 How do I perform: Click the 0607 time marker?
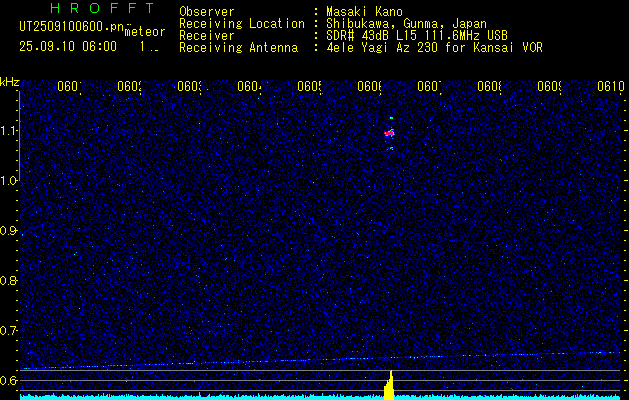(430, 86)
